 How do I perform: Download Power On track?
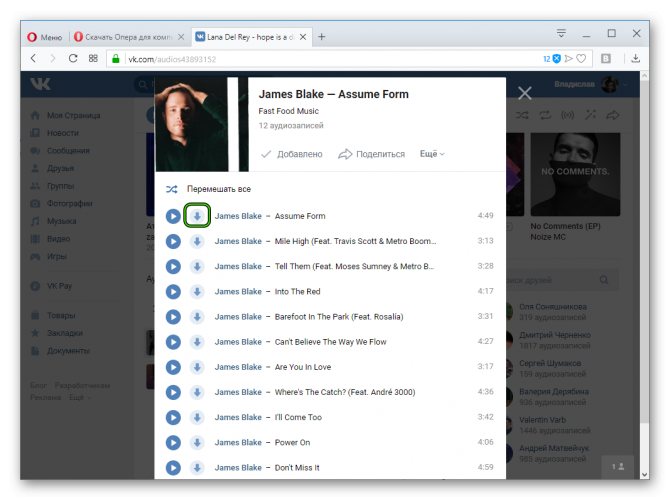[197, 443]
